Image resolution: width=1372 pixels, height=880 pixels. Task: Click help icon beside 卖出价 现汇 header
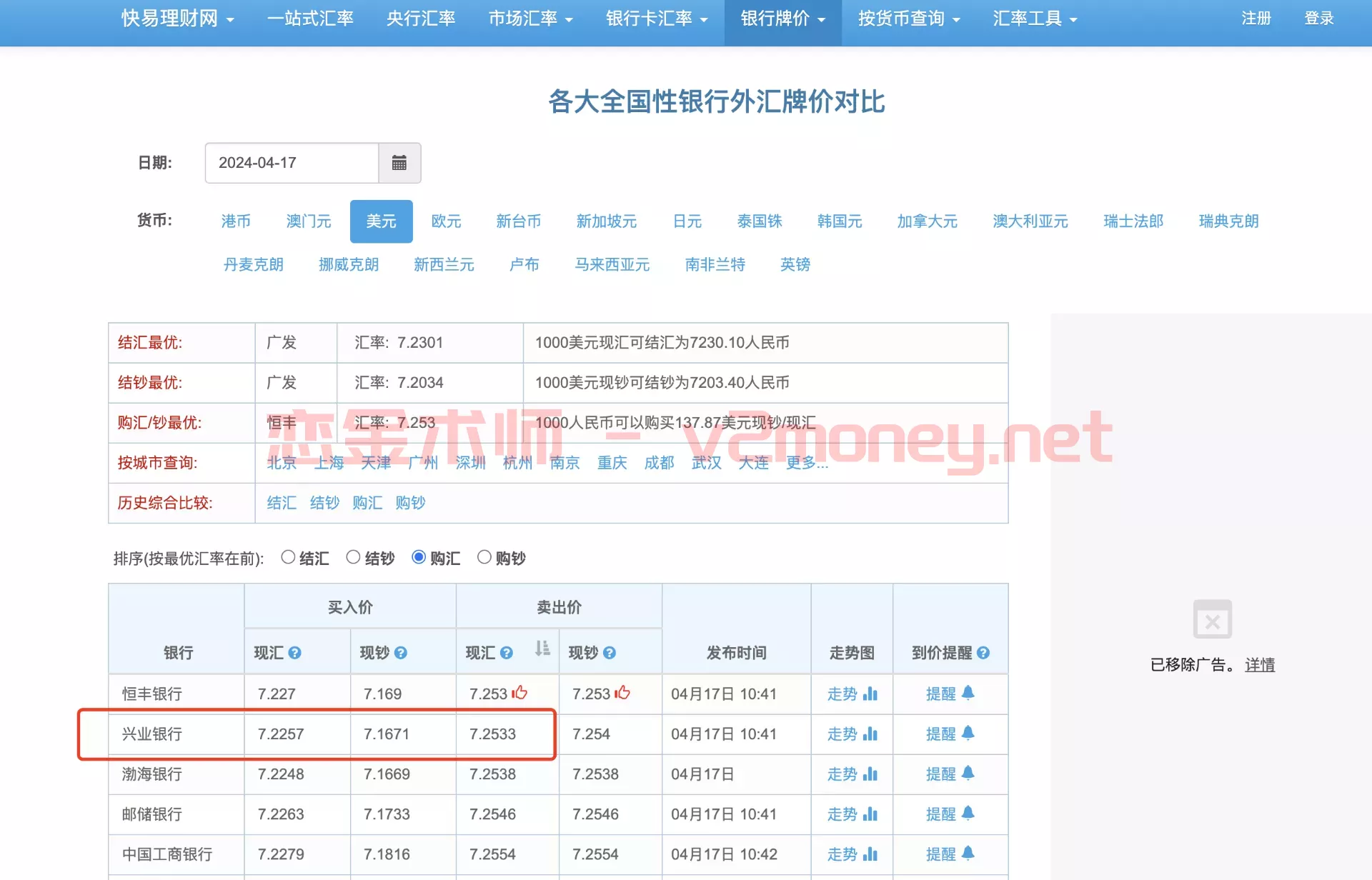(506, 653)
